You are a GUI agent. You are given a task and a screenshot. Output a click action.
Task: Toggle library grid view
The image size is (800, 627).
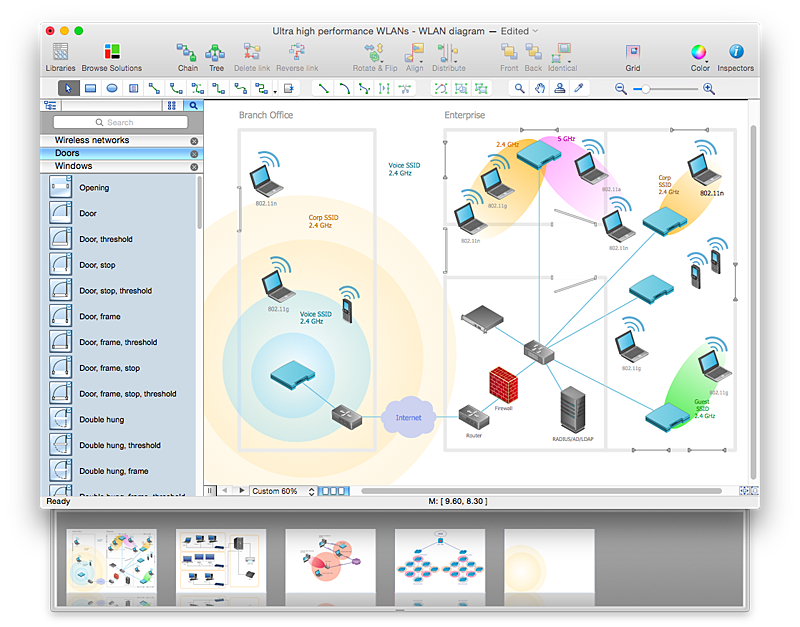172,106
